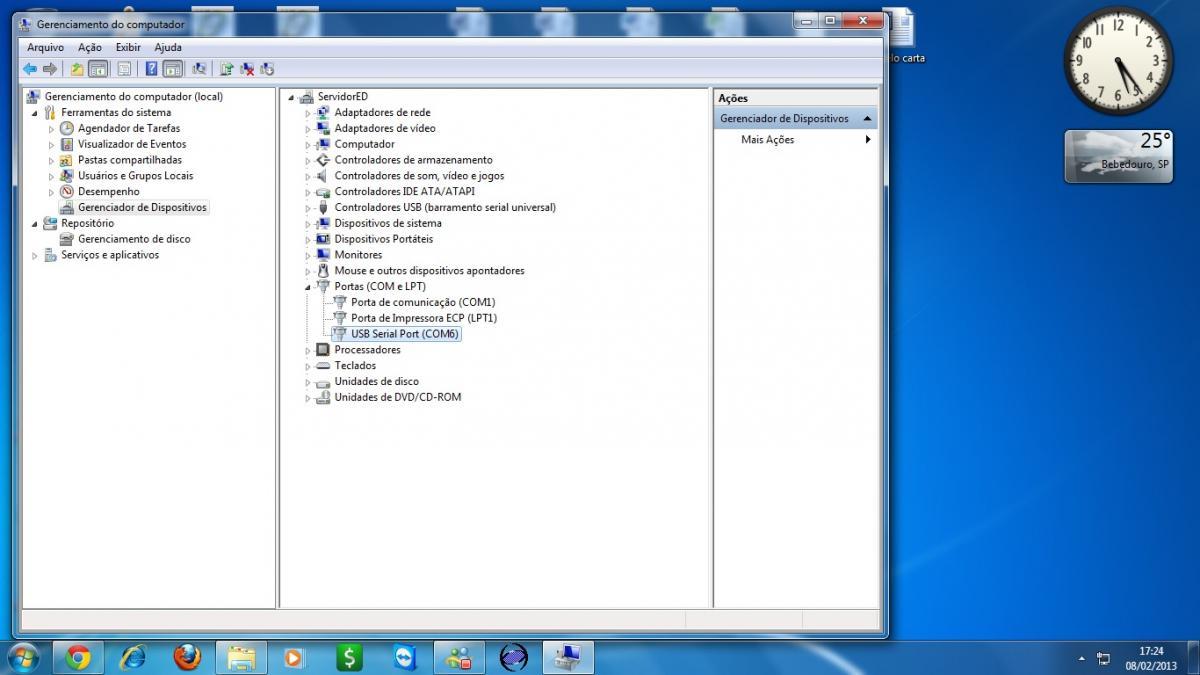Click the Disable device icon in the toolbar

(267, 69)
